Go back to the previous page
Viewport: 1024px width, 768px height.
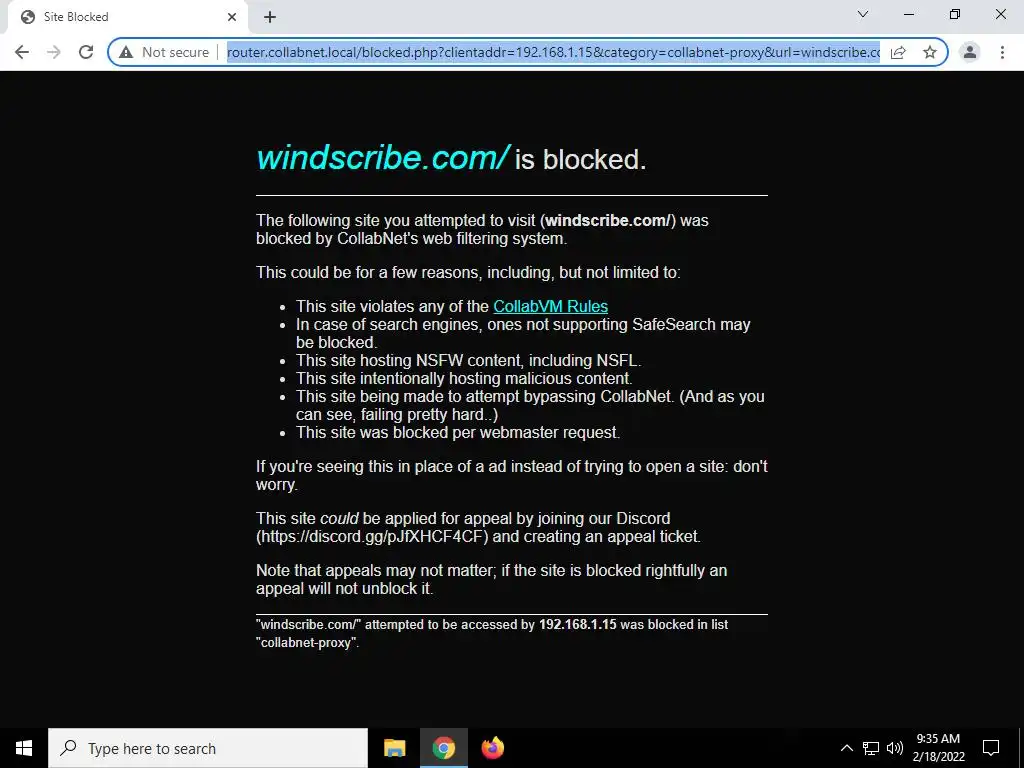tap(22, 52)
